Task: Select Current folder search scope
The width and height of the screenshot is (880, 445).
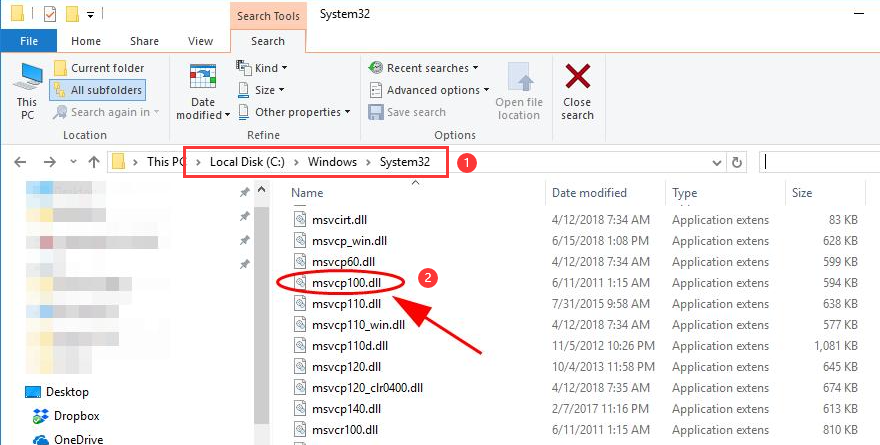Action: (99, 68)
